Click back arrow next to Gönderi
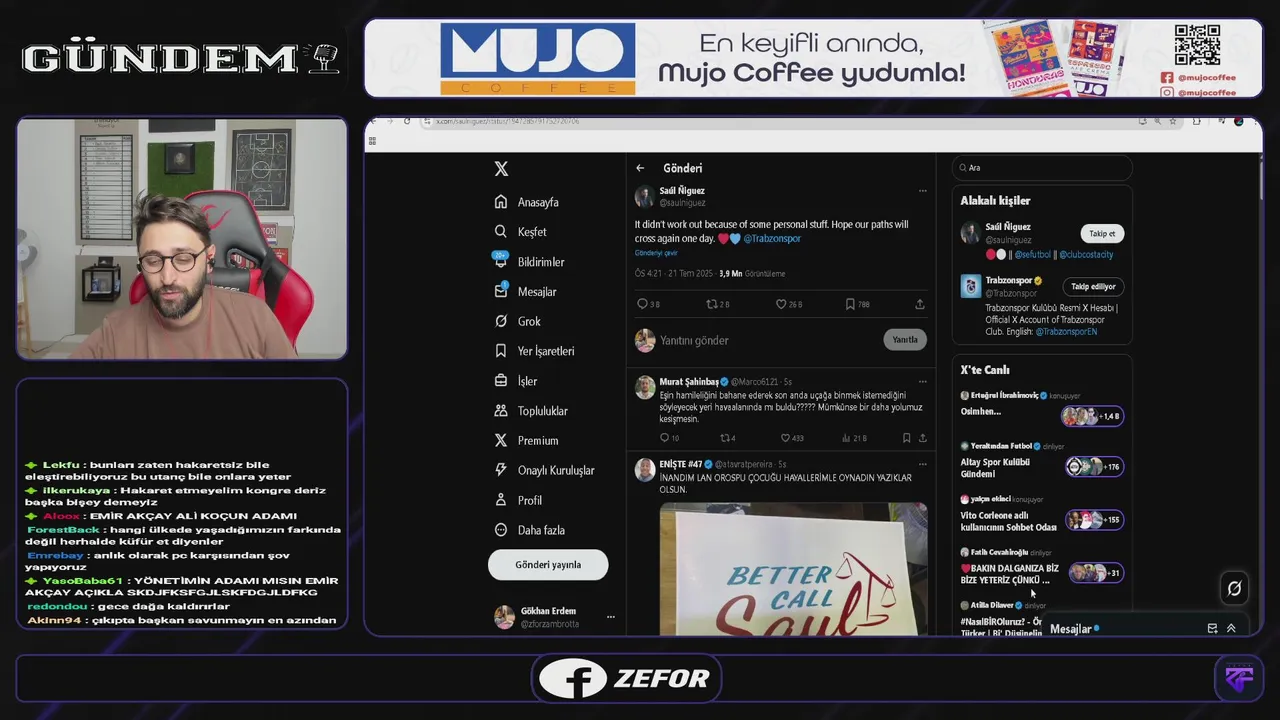1280x720 pixels. [640, 168]
